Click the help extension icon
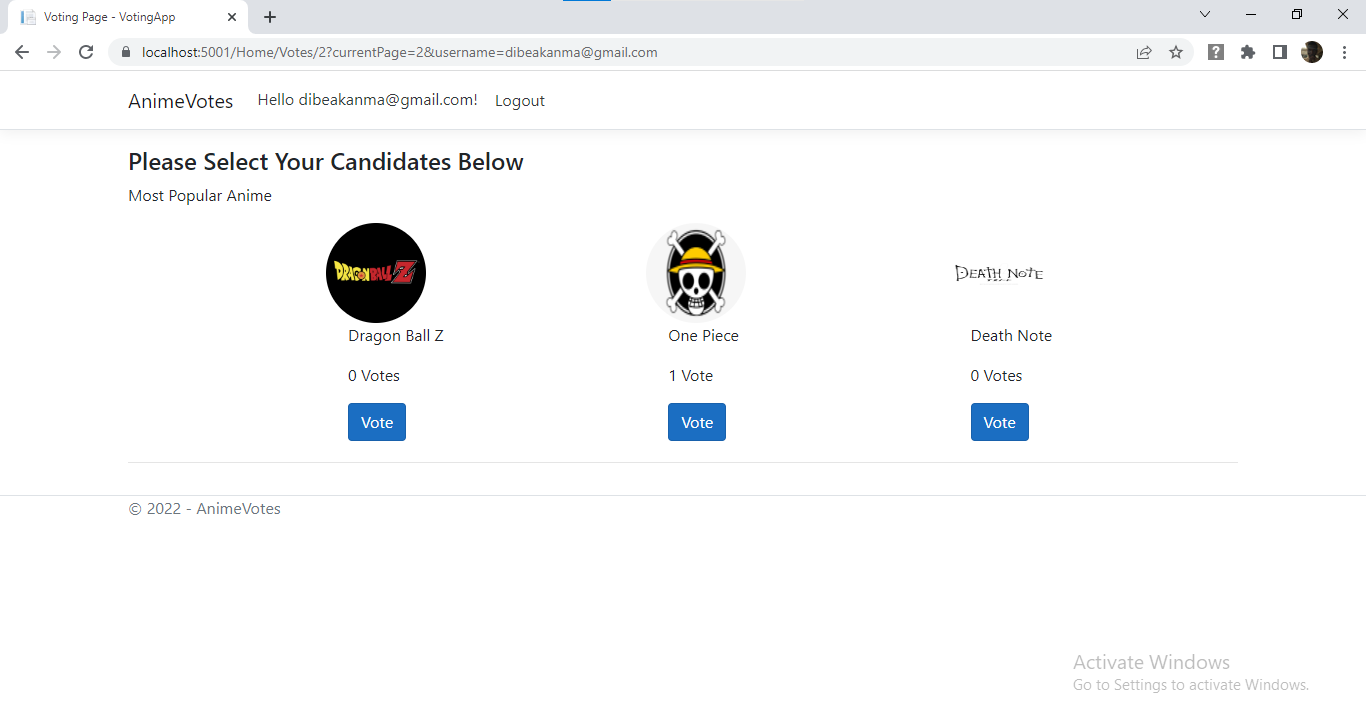Screen dimensions: 1366x723 click(1216, 51)
